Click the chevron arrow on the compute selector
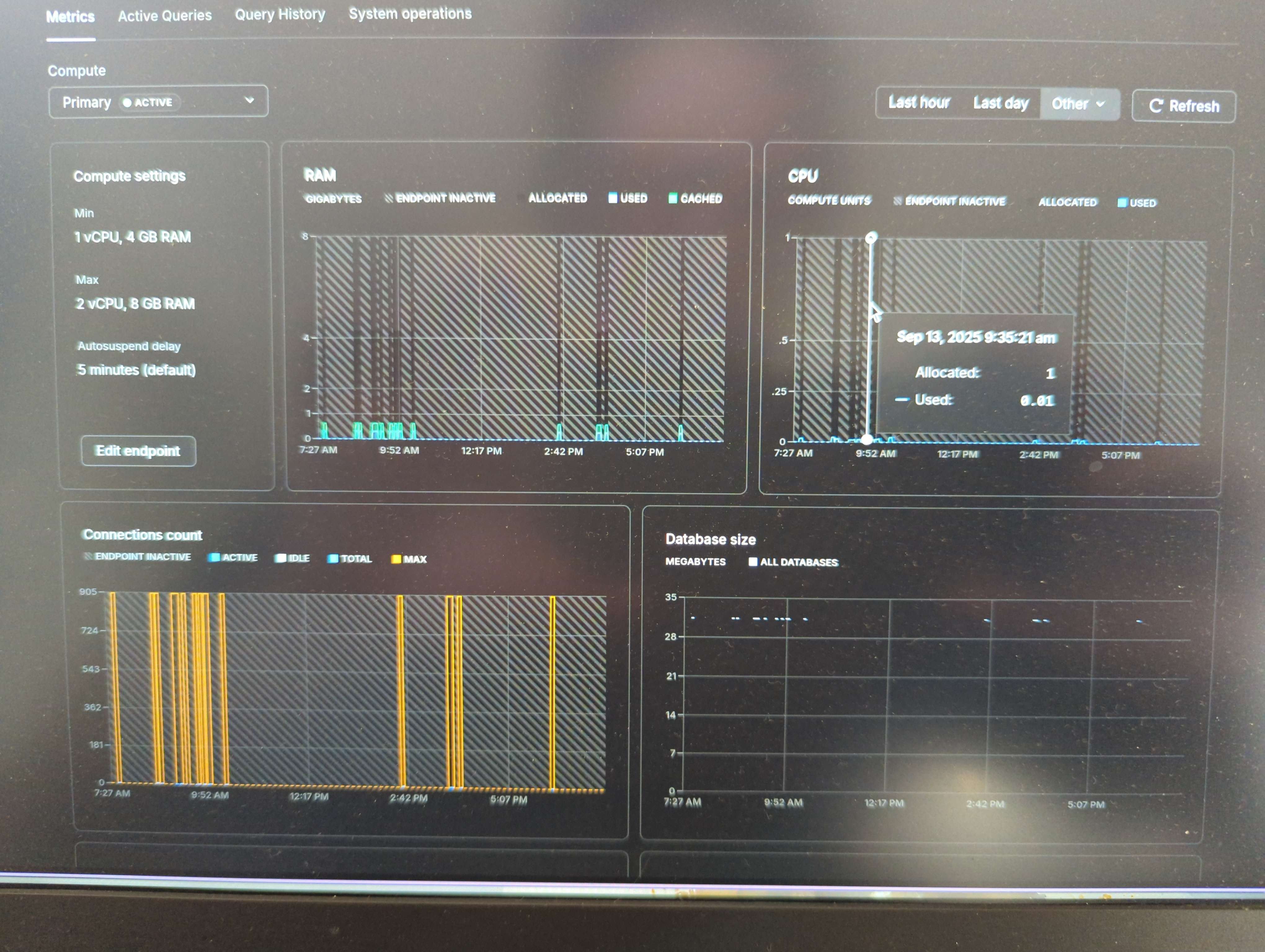Screen dimensions: 1265x952 coord(249,101)
